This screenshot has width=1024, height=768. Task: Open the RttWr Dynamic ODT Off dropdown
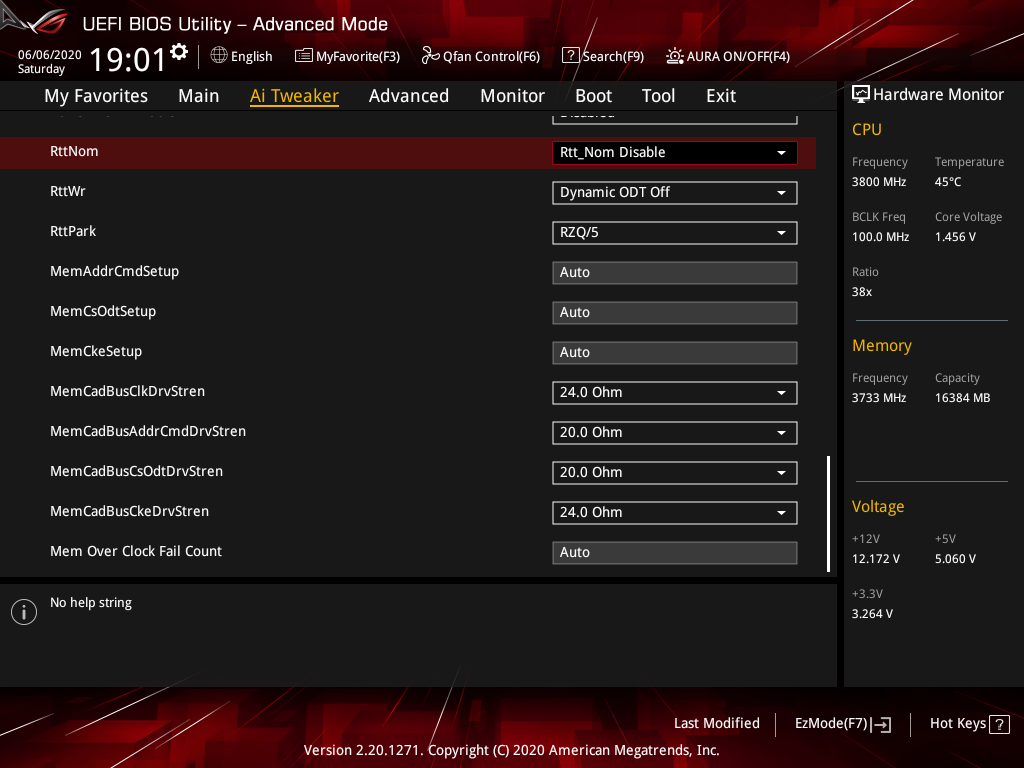675,193
